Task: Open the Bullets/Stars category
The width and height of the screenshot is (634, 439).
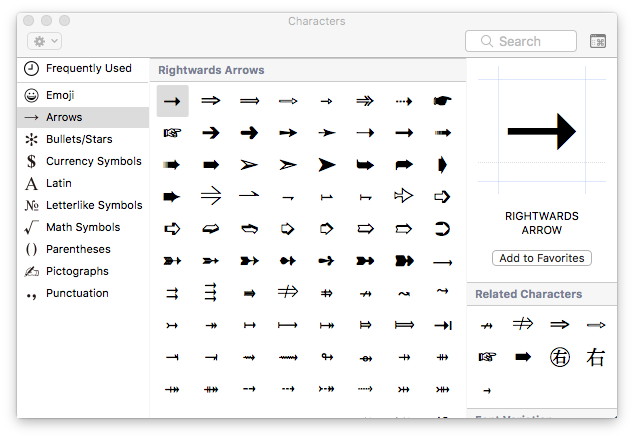Action: 83,139
